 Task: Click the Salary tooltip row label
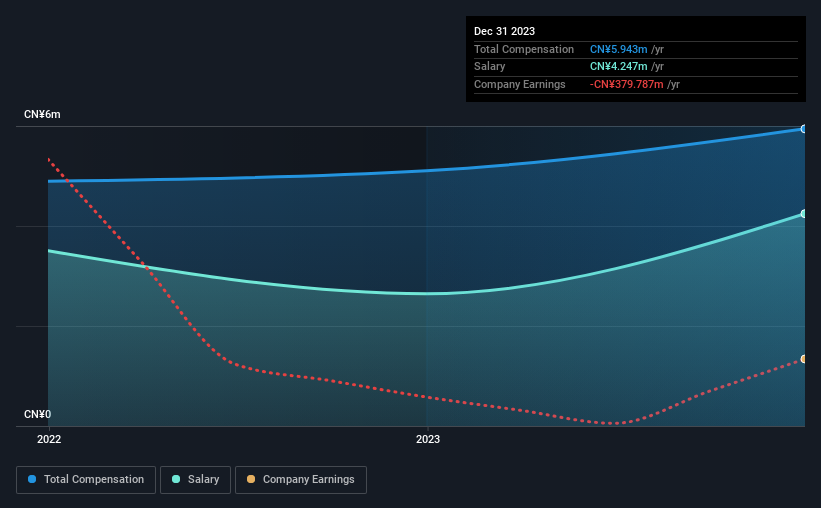click(490, 67)
